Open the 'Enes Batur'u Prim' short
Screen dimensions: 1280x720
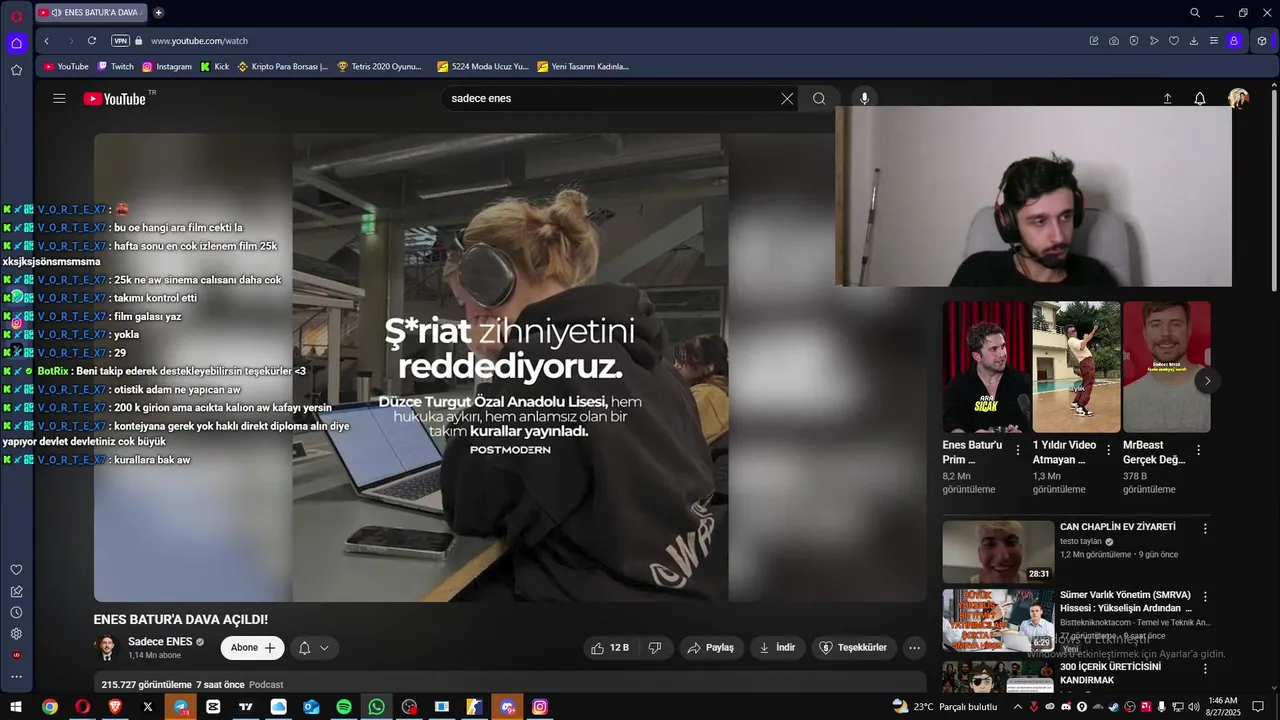[984, 367]
